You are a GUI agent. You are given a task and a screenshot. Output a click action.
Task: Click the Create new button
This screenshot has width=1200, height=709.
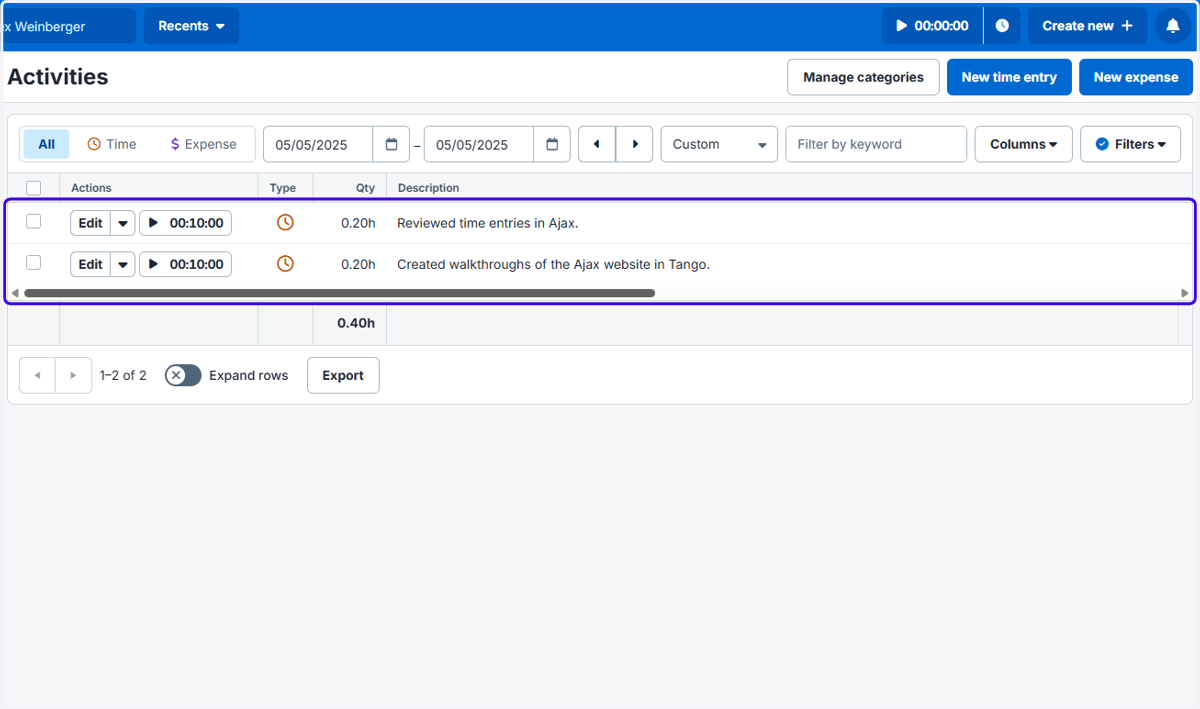[x=1087, y=26]
